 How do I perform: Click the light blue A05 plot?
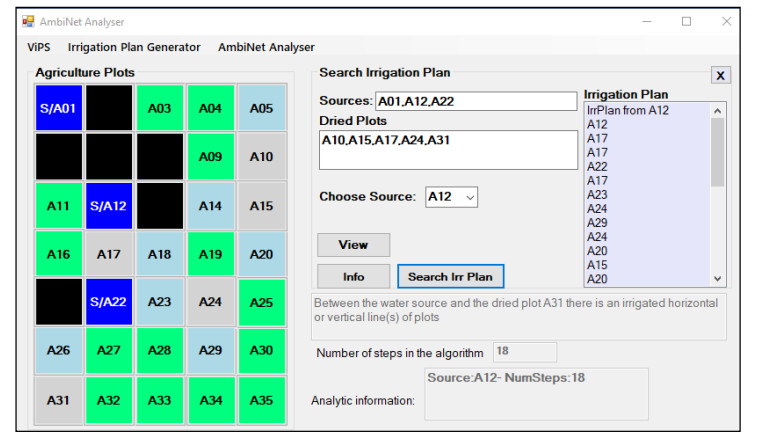(x=261, y=108)
